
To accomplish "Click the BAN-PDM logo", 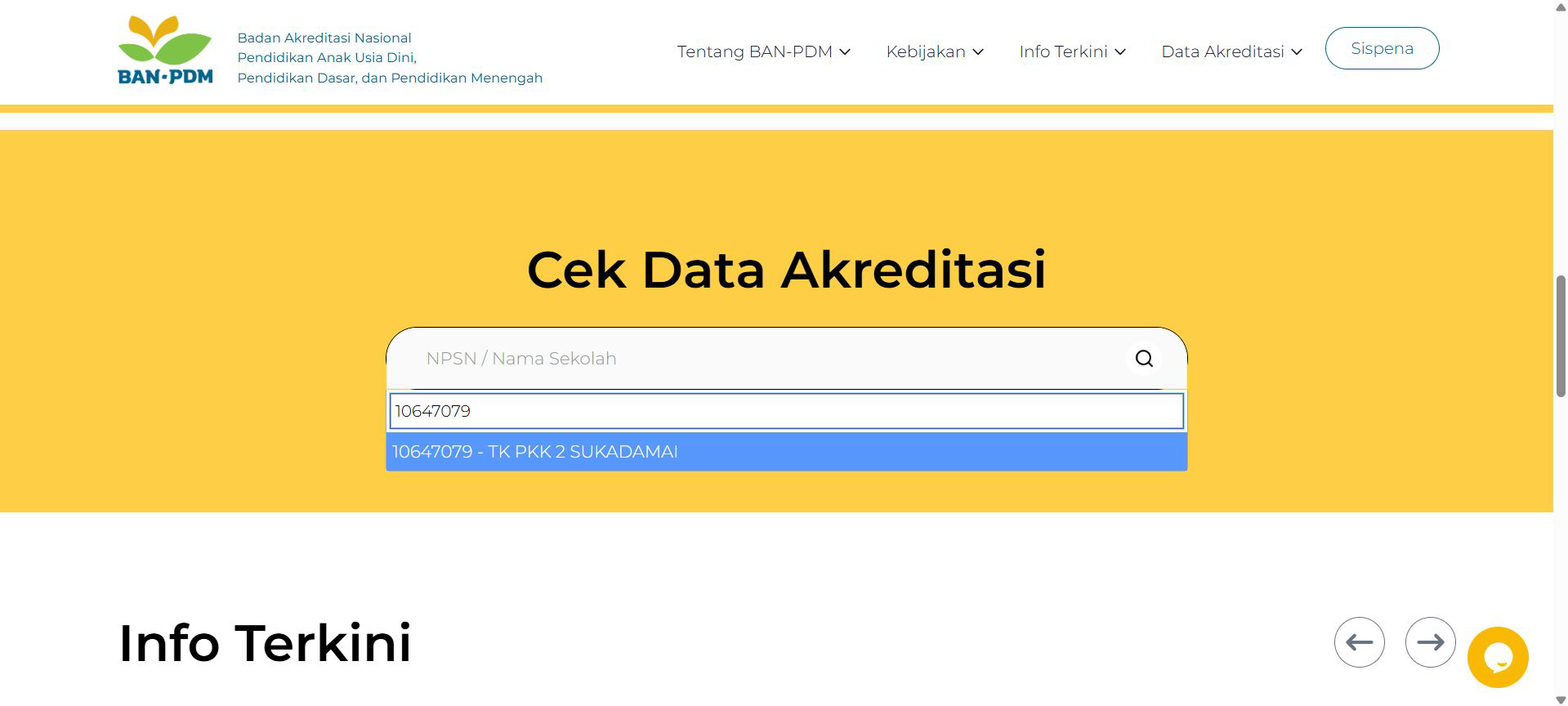I will click(x=165, y=51).
